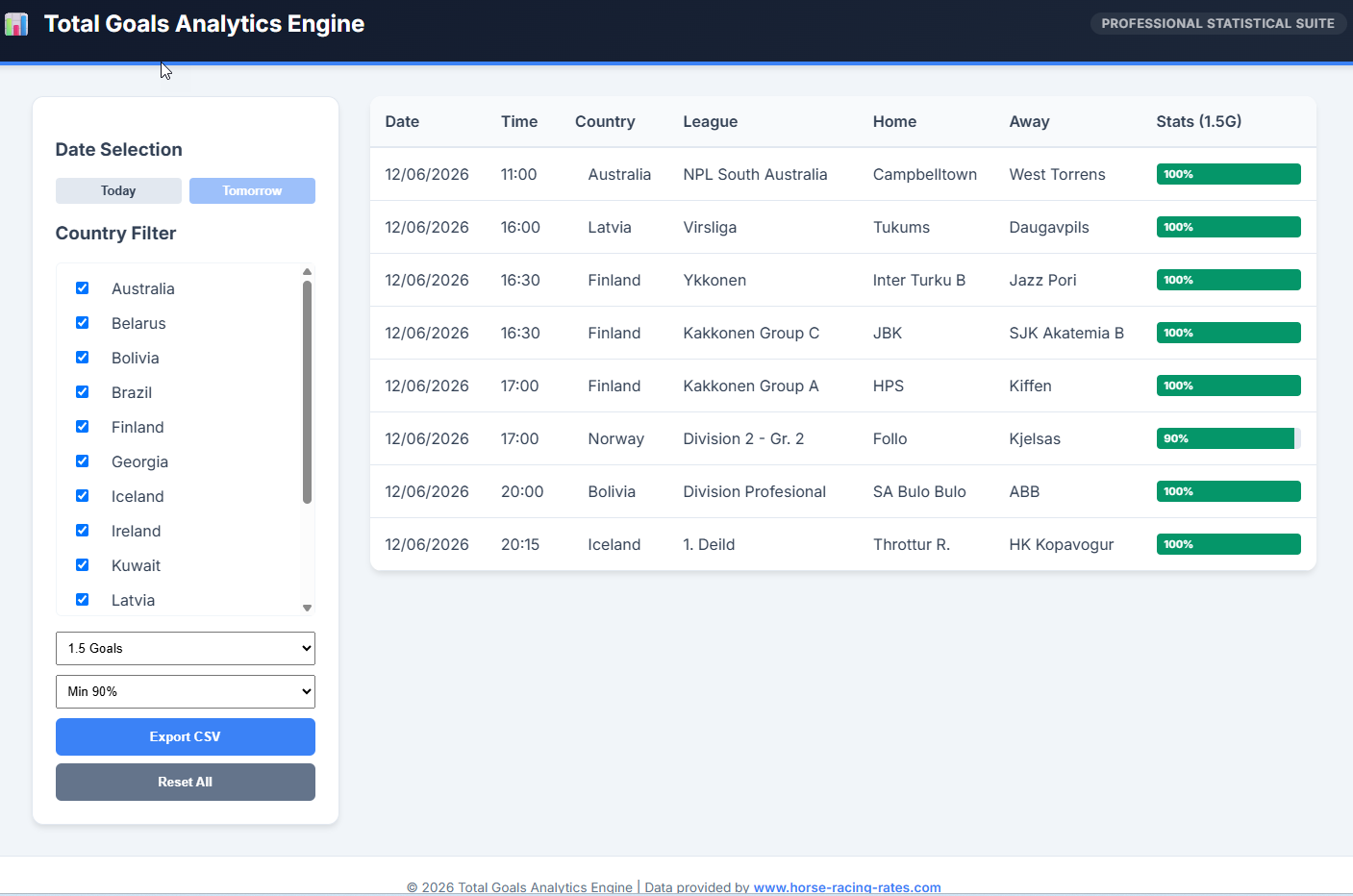
Task: Click the Professional Statistical Suite badge
Action: [1217, 23]
